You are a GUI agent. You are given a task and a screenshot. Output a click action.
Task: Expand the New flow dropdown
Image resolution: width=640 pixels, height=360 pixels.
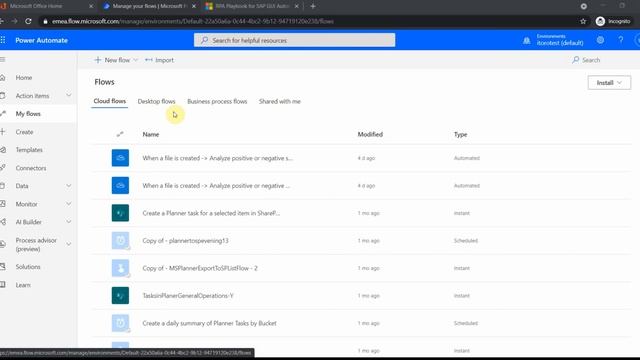[136, 60]
